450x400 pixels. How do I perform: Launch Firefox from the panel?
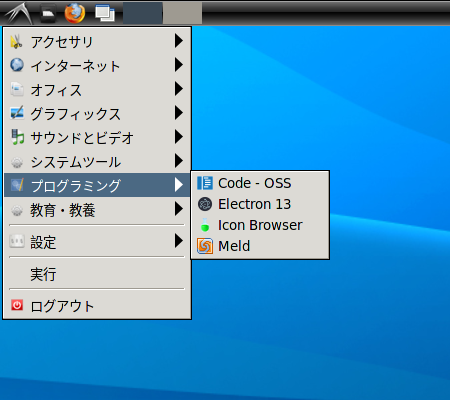point(75,13)
